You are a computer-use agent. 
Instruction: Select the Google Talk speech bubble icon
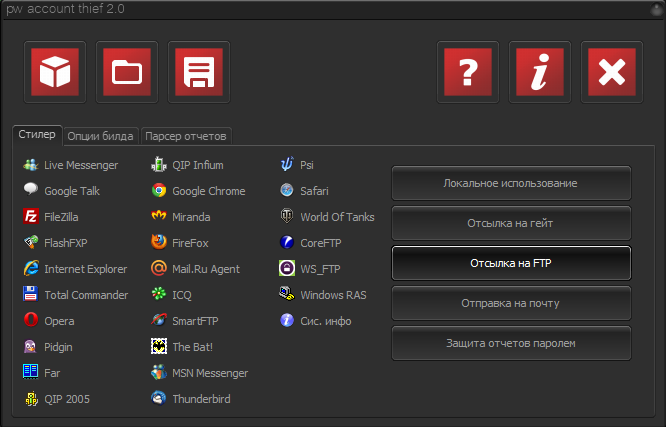[x=31, y=189]
